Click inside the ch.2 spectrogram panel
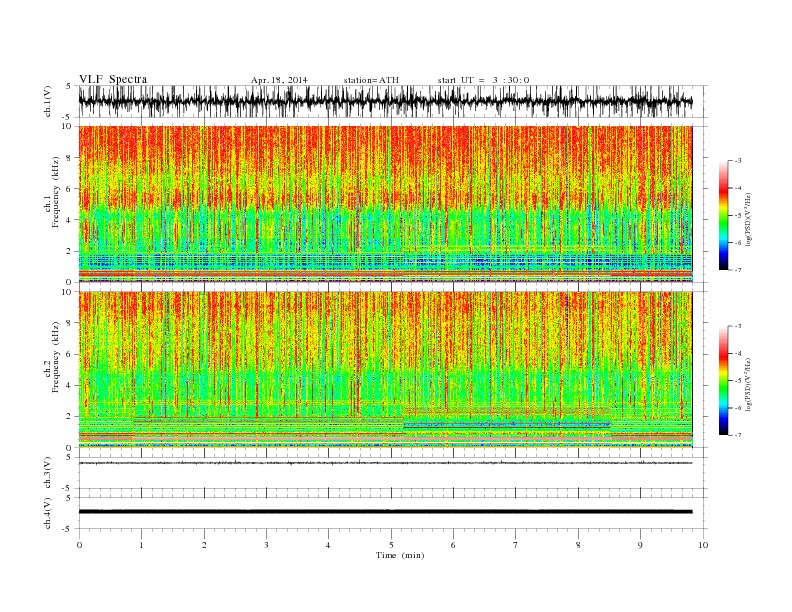 coord(385,370)
